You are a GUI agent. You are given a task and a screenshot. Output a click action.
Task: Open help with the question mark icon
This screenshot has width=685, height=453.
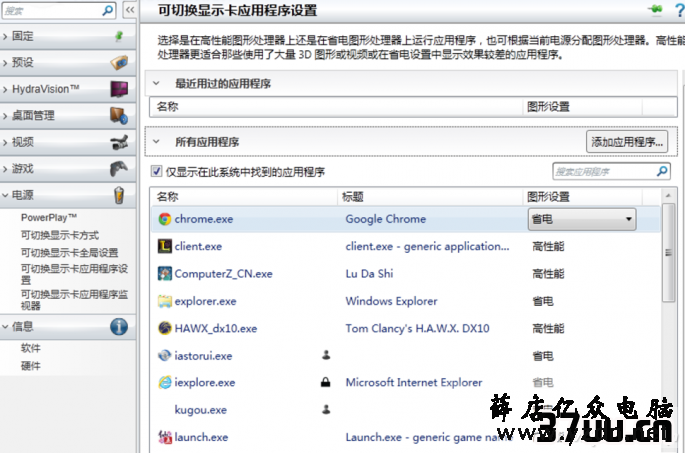pyautogui.click(x=680, y=10)
